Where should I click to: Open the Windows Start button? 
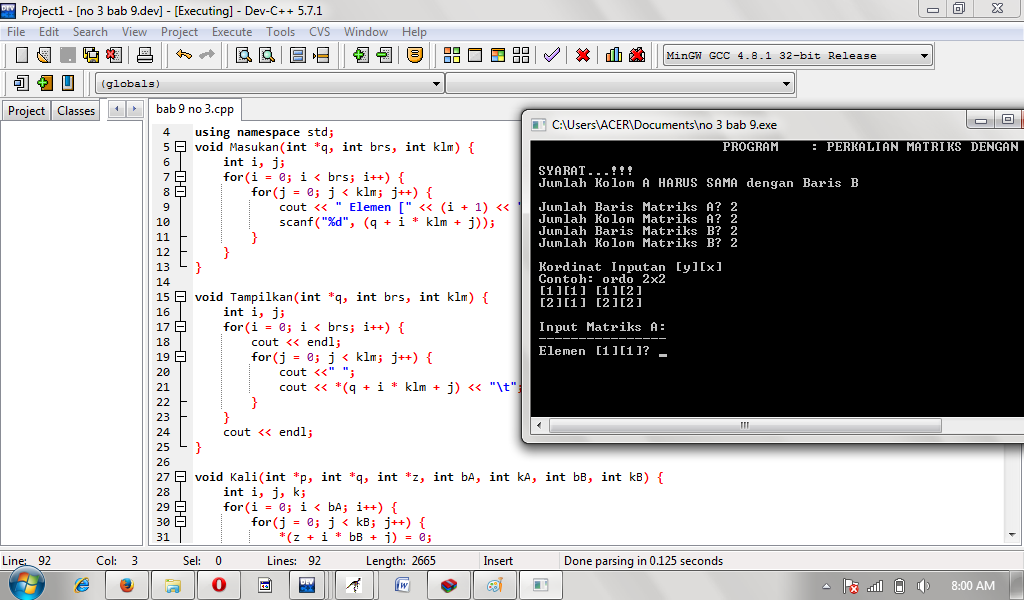(x=26, y=584)
